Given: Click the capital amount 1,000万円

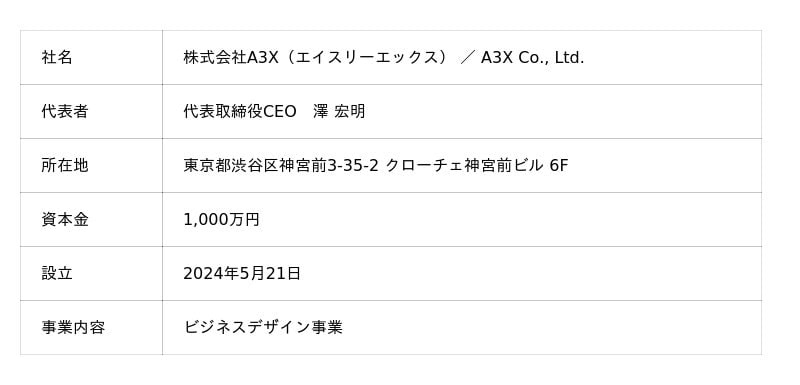Looking at the screenshot, I should (221, 220).
